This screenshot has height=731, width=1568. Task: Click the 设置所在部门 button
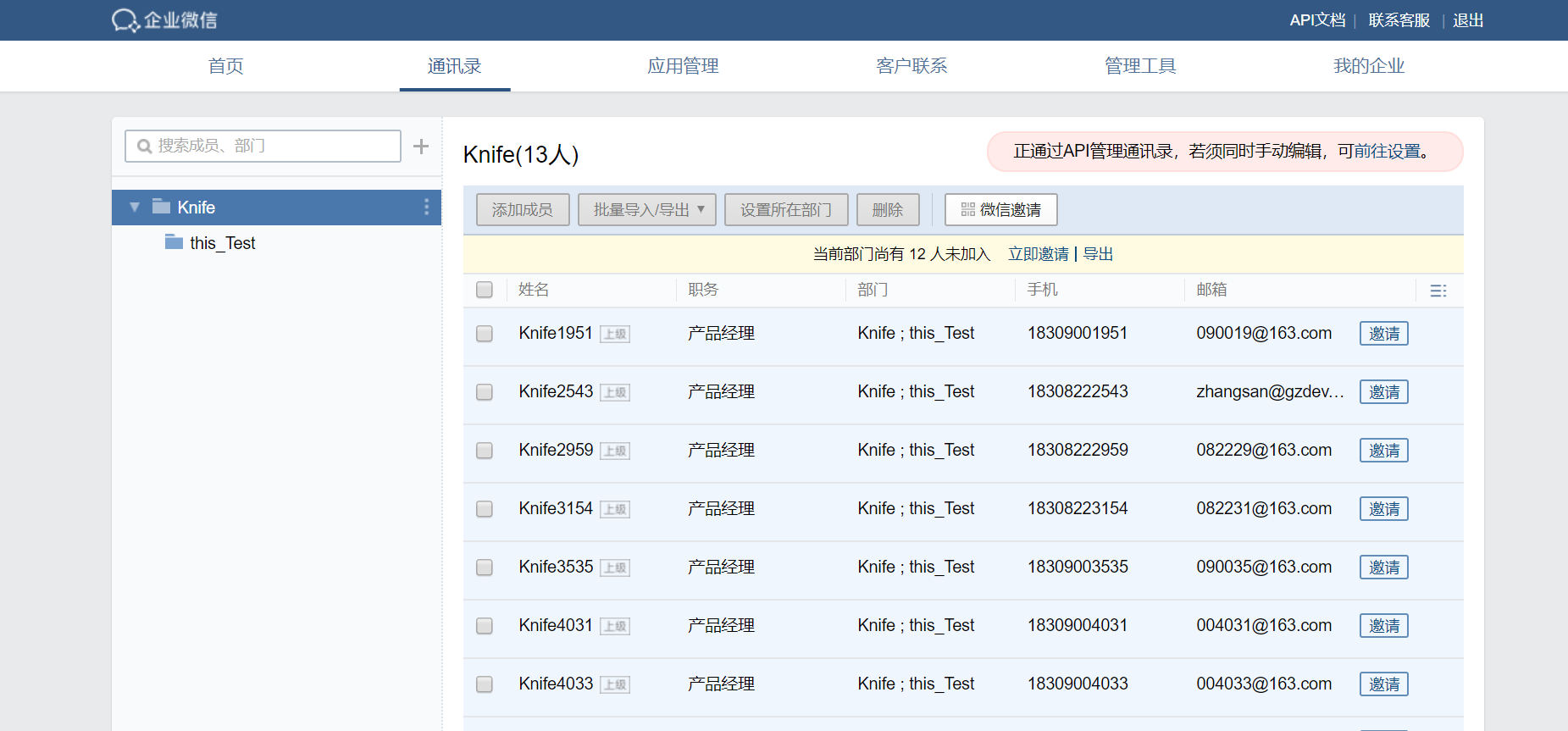pos(786,210)
